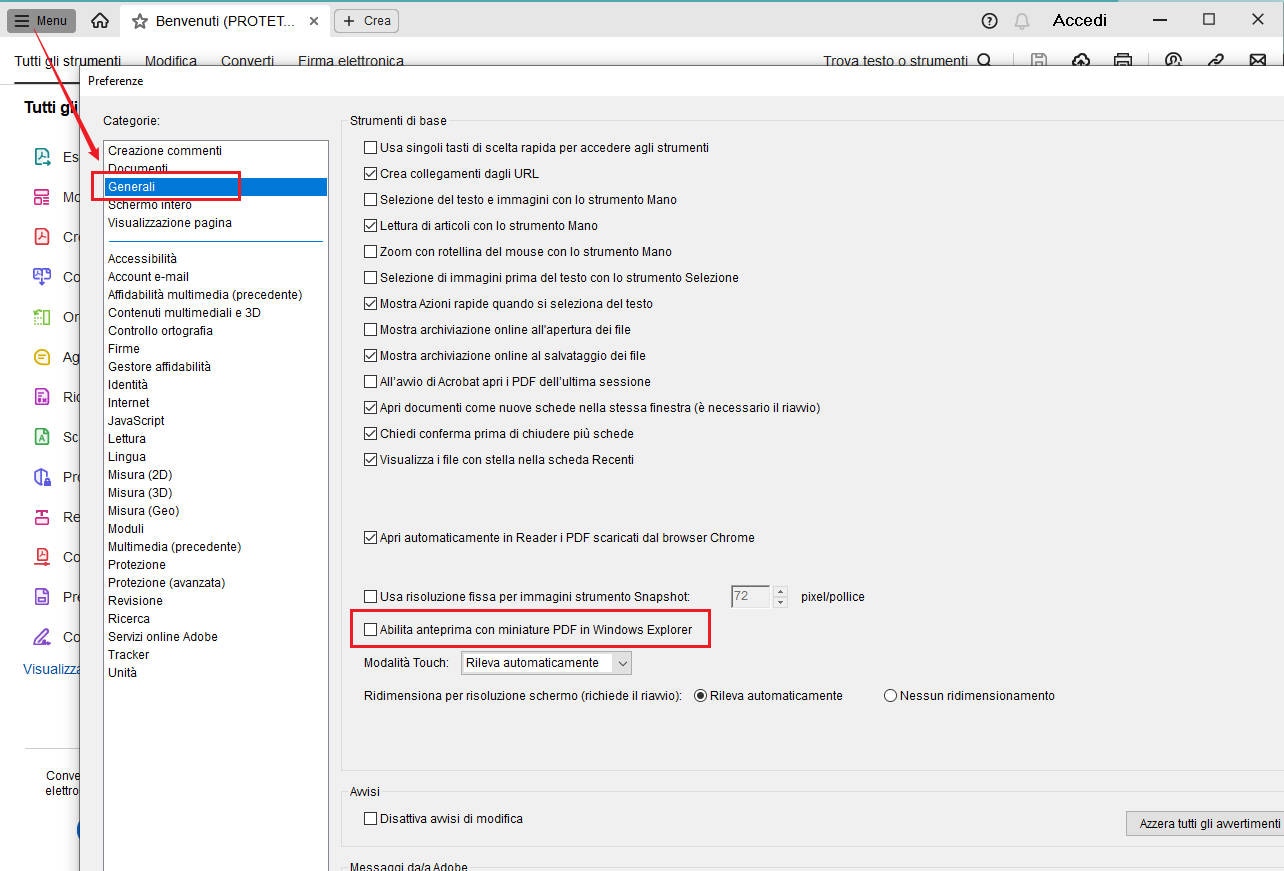Switch to the Modifica tab
This screenshot has height=871, width=1284.
pos(171,61)
